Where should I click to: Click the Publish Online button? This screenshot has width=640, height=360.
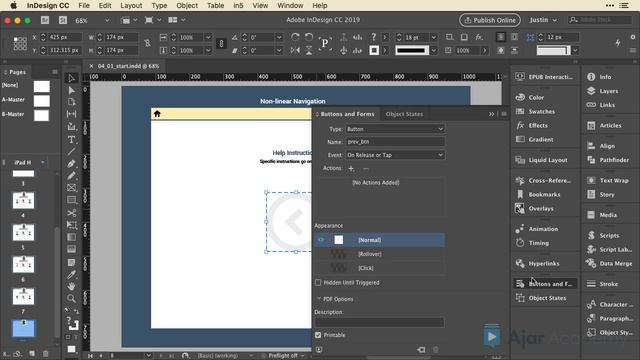click(x=490, y=20)
